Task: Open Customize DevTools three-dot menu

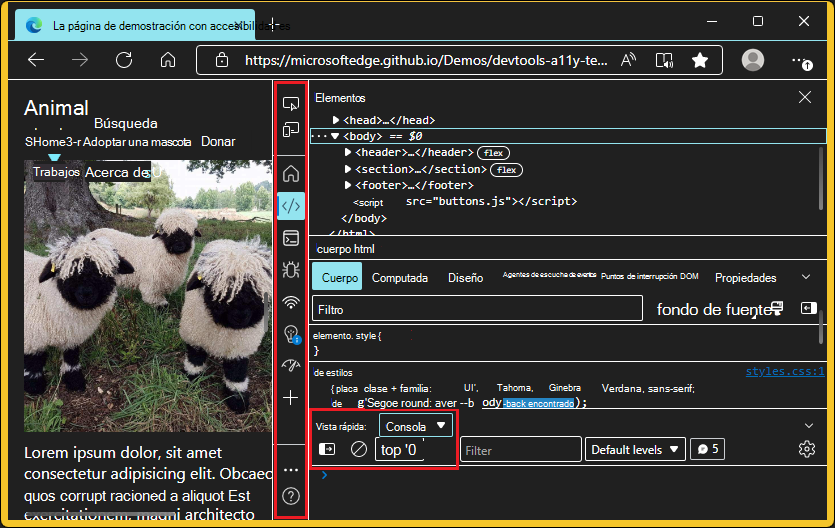Action: (x=291, y=470)
